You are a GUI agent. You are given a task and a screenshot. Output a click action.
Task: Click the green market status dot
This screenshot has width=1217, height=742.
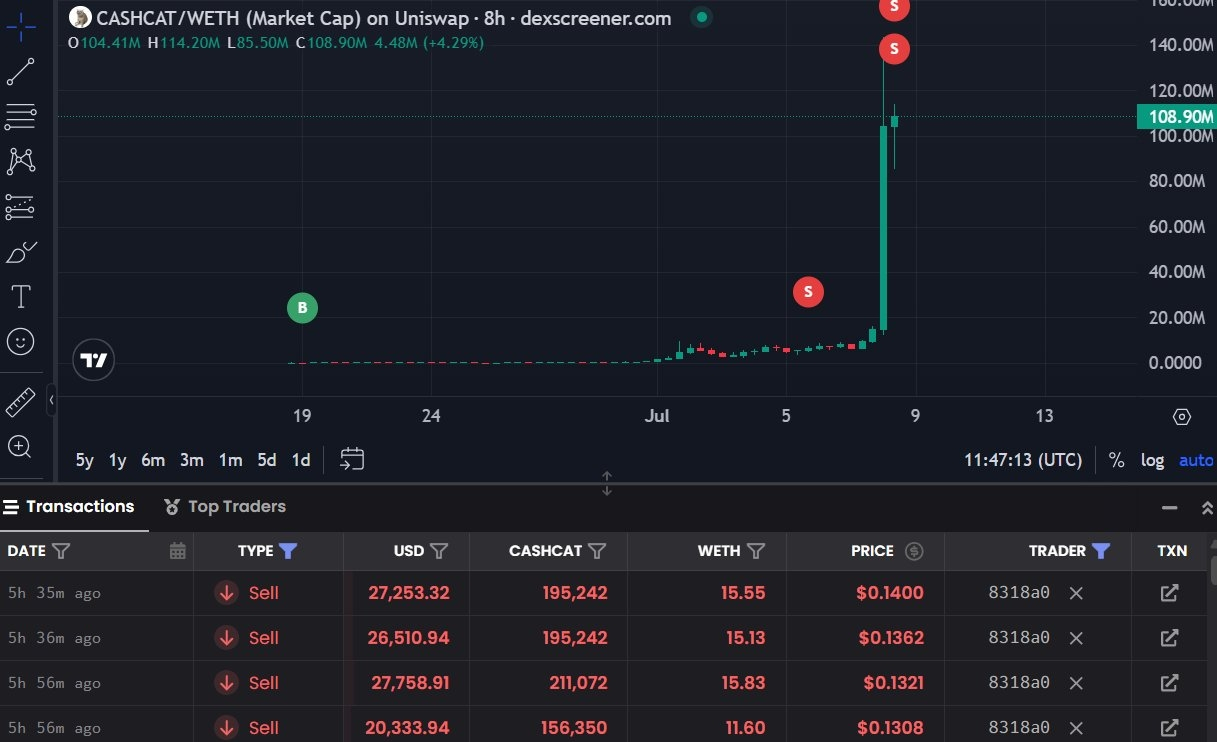702,17
